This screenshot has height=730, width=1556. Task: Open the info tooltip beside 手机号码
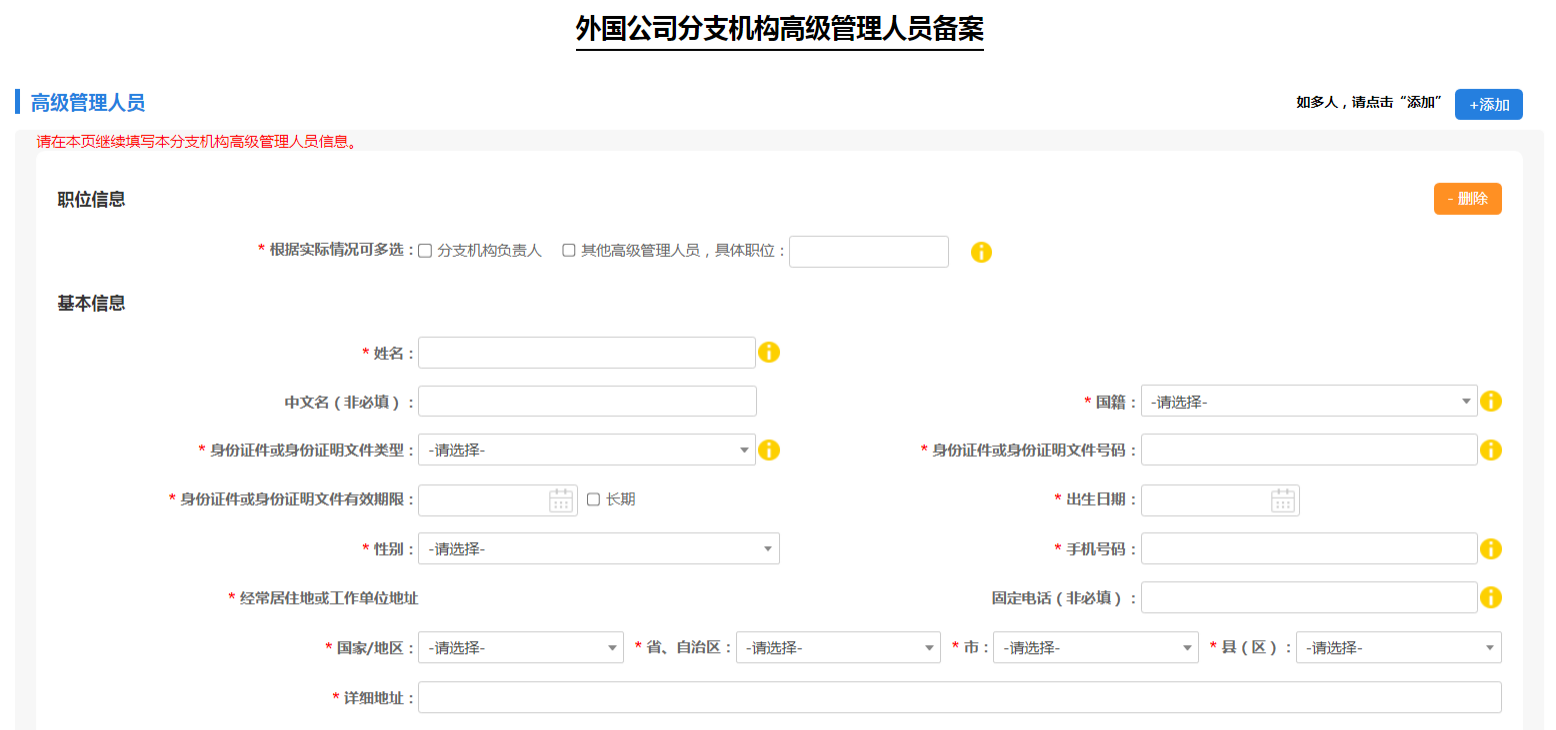(1491, 548)
